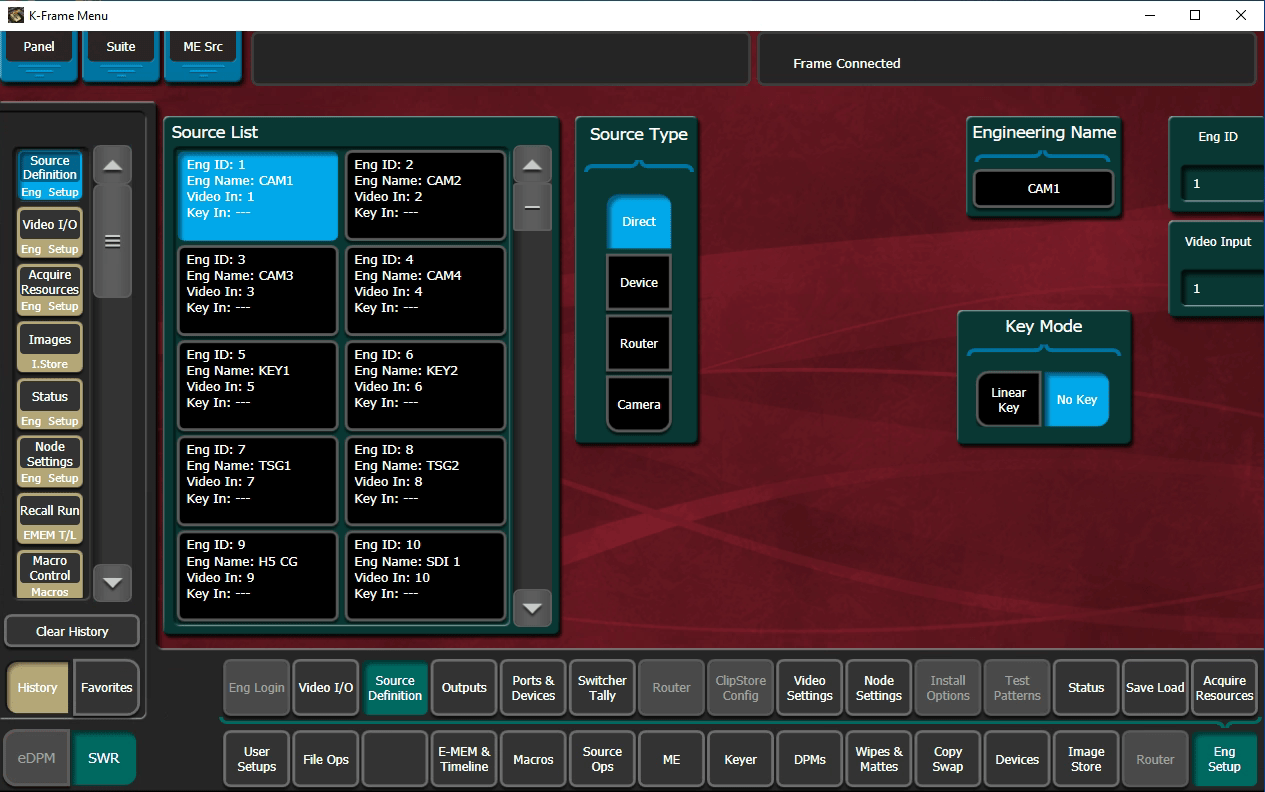Click the history list scroll-down arrow
1265x792 pixels.
coord(112,582)
